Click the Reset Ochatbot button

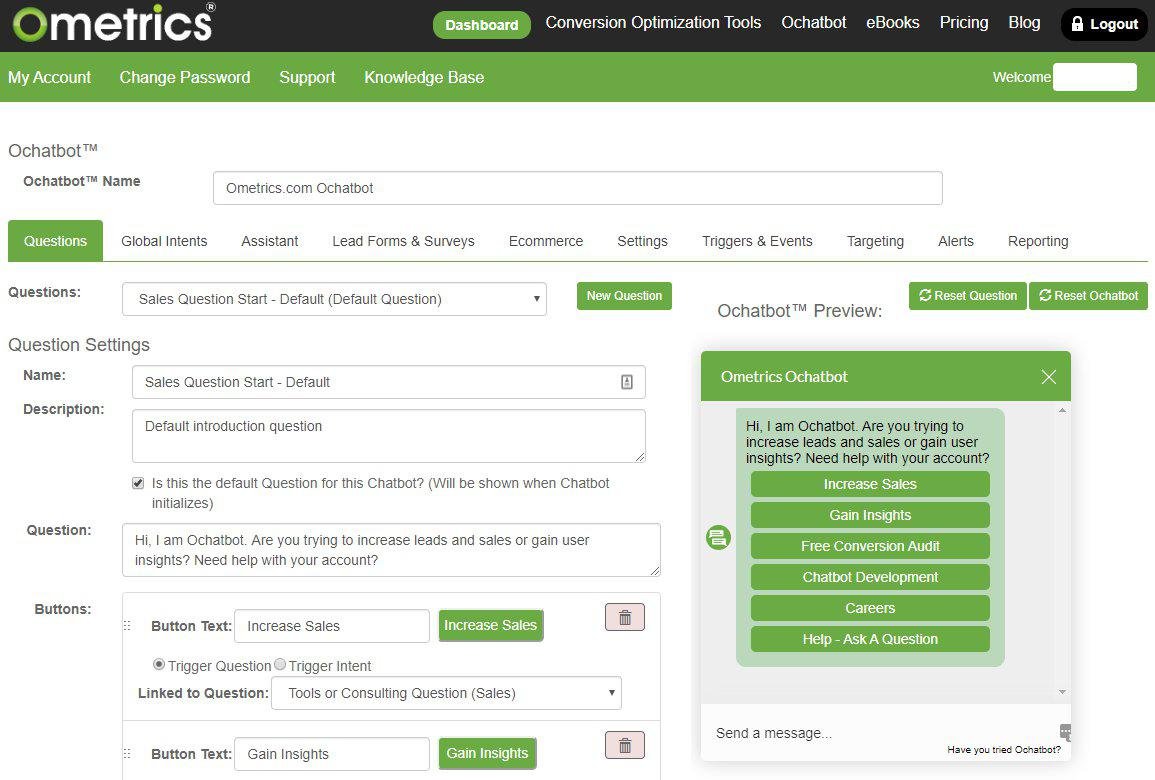pos(1089,296)
